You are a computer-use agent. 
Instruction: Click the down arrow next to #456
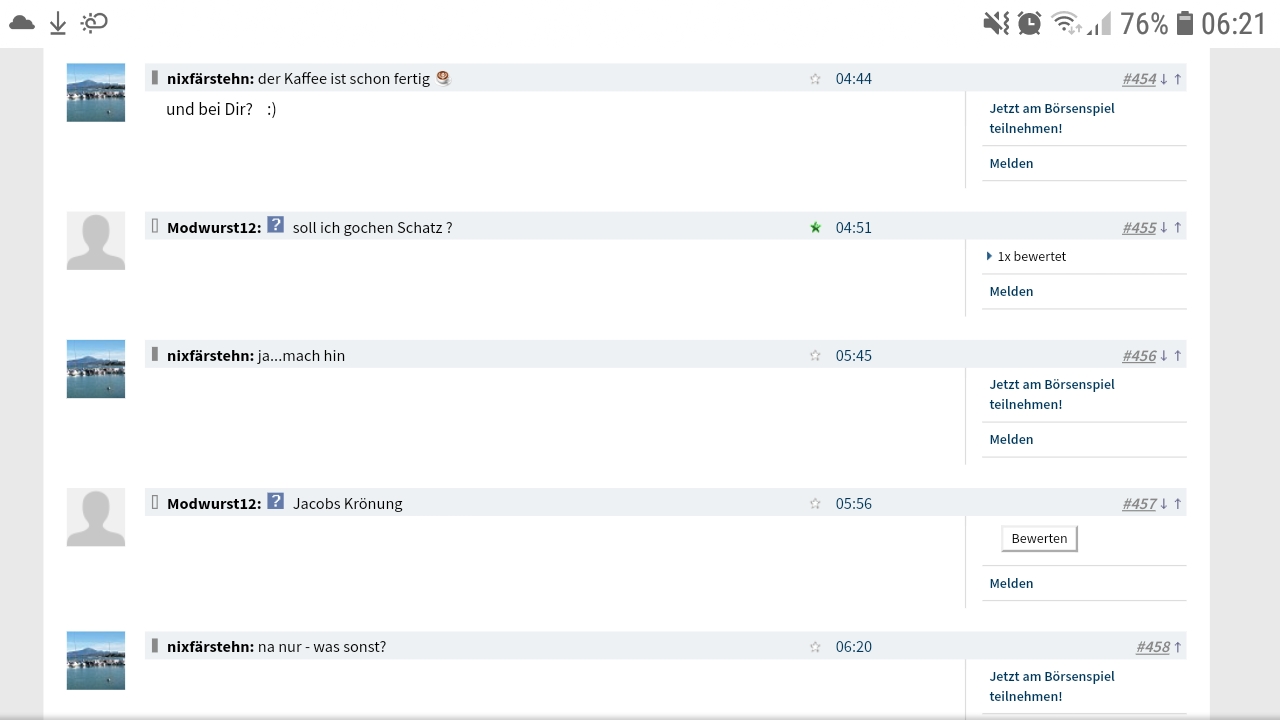coord(1166,355)
